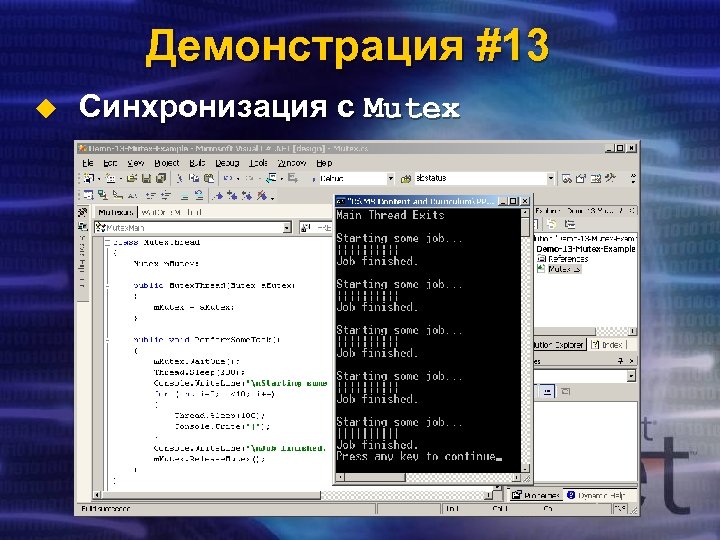Click the Navigate Forward icon
This screenshot has width=720, height=540.
point(292,178)
